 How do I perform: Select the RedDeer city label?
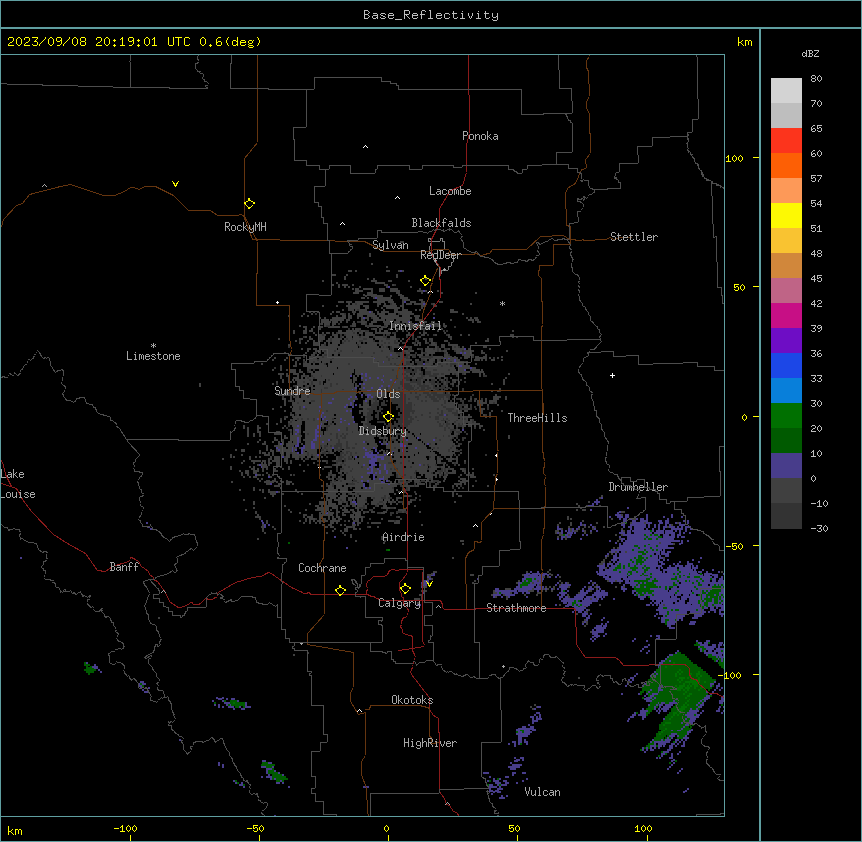[440, 255]
